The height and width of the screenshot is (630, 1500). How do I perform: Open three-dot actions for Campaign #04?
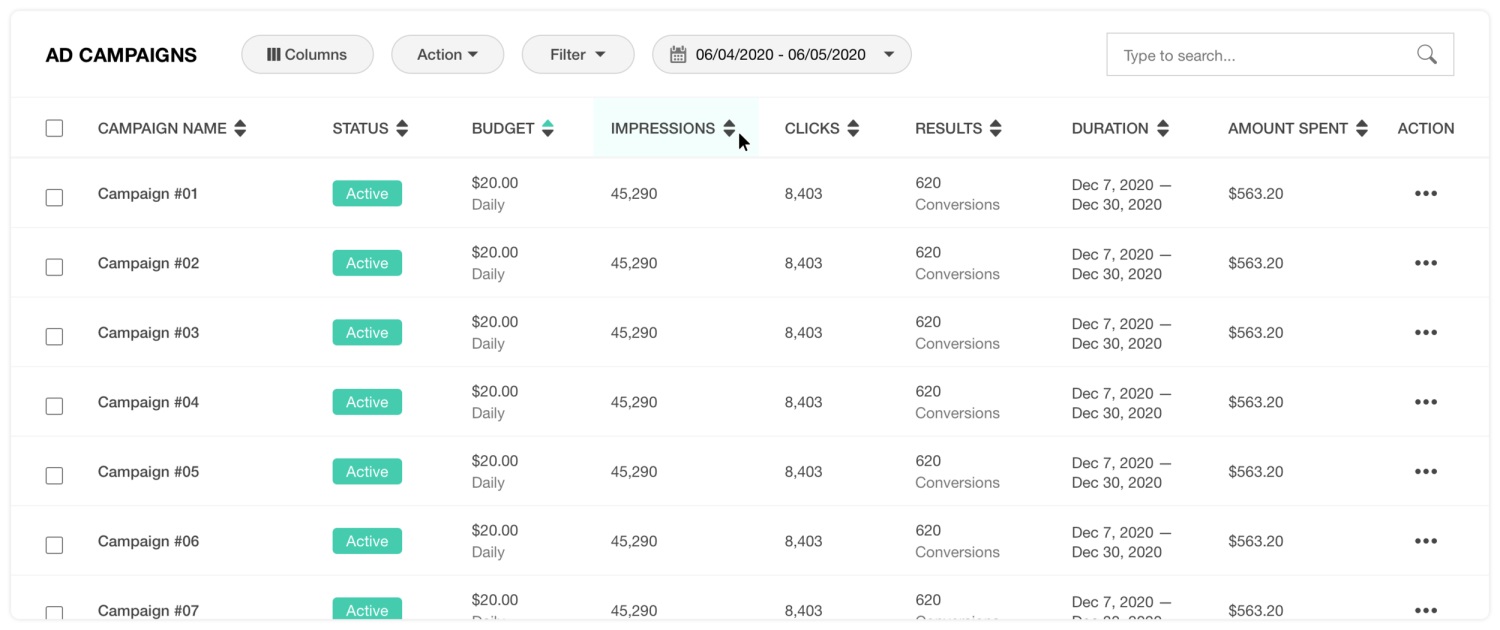[1426, 402]
